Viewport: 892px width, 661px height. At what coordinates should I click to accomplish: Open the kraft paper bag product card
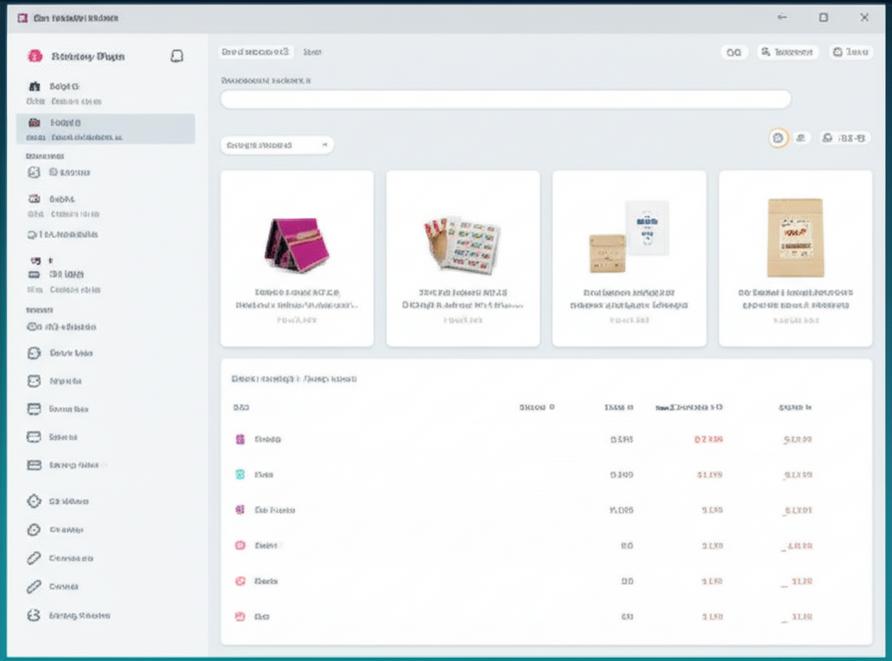(795, 258)
